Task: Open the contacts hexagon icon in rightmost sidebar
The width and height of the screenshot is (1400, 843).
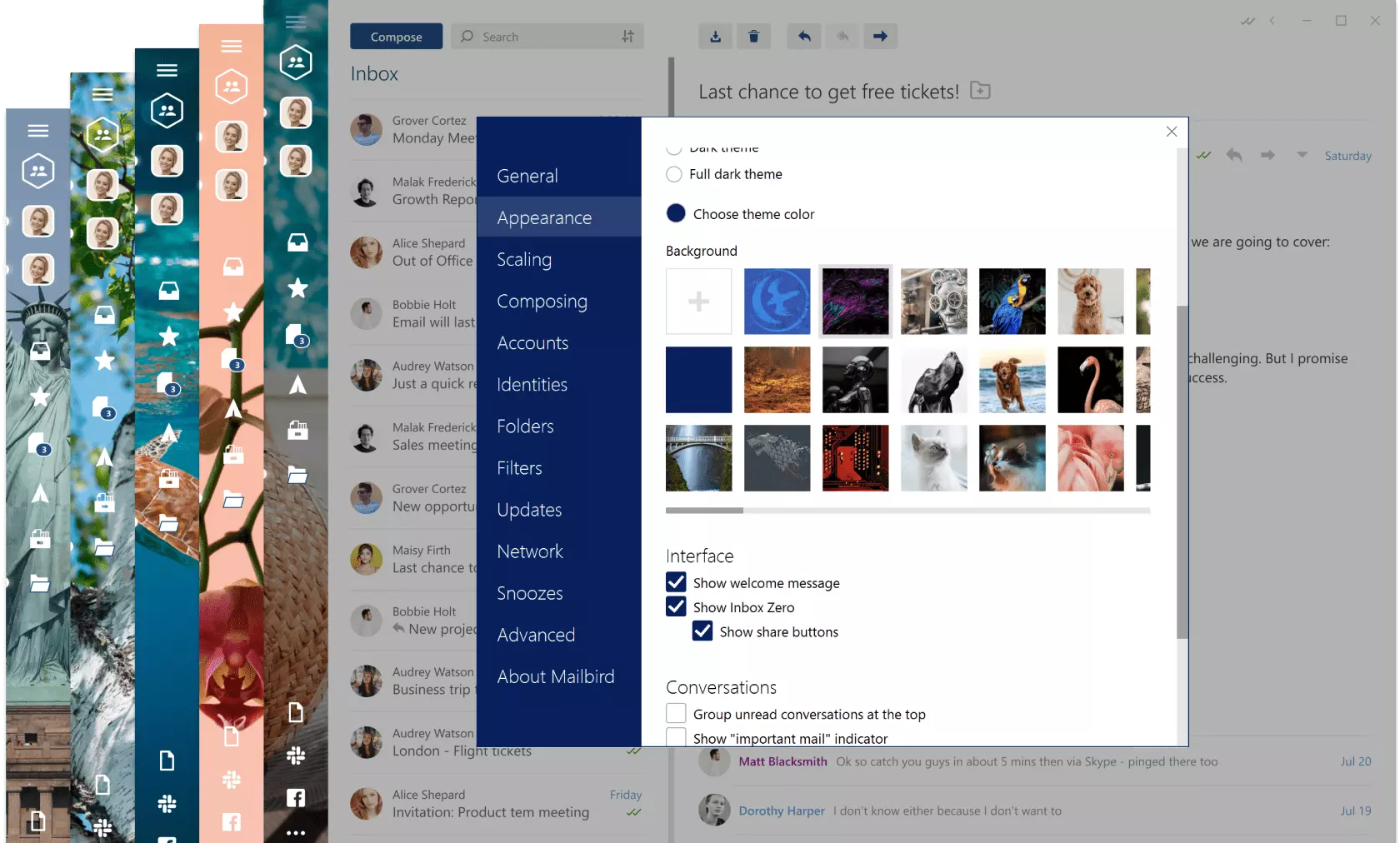Action: click(296, 62)
